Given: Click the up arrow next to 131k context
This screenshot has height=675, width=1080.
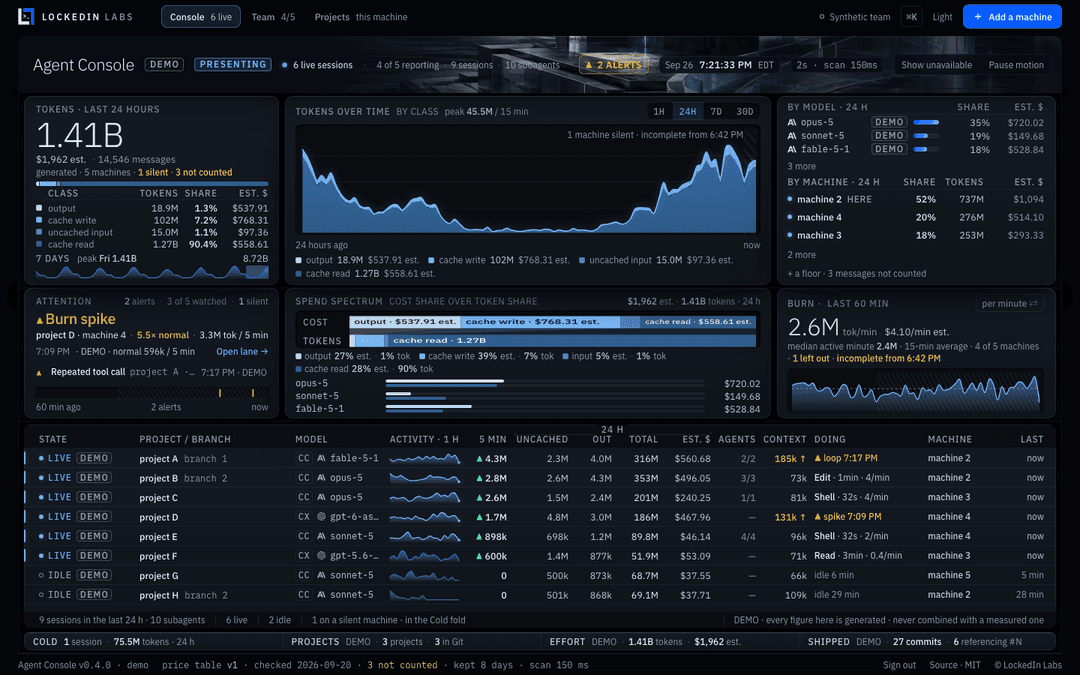Looking at the screenshot, I should point(803,517).
